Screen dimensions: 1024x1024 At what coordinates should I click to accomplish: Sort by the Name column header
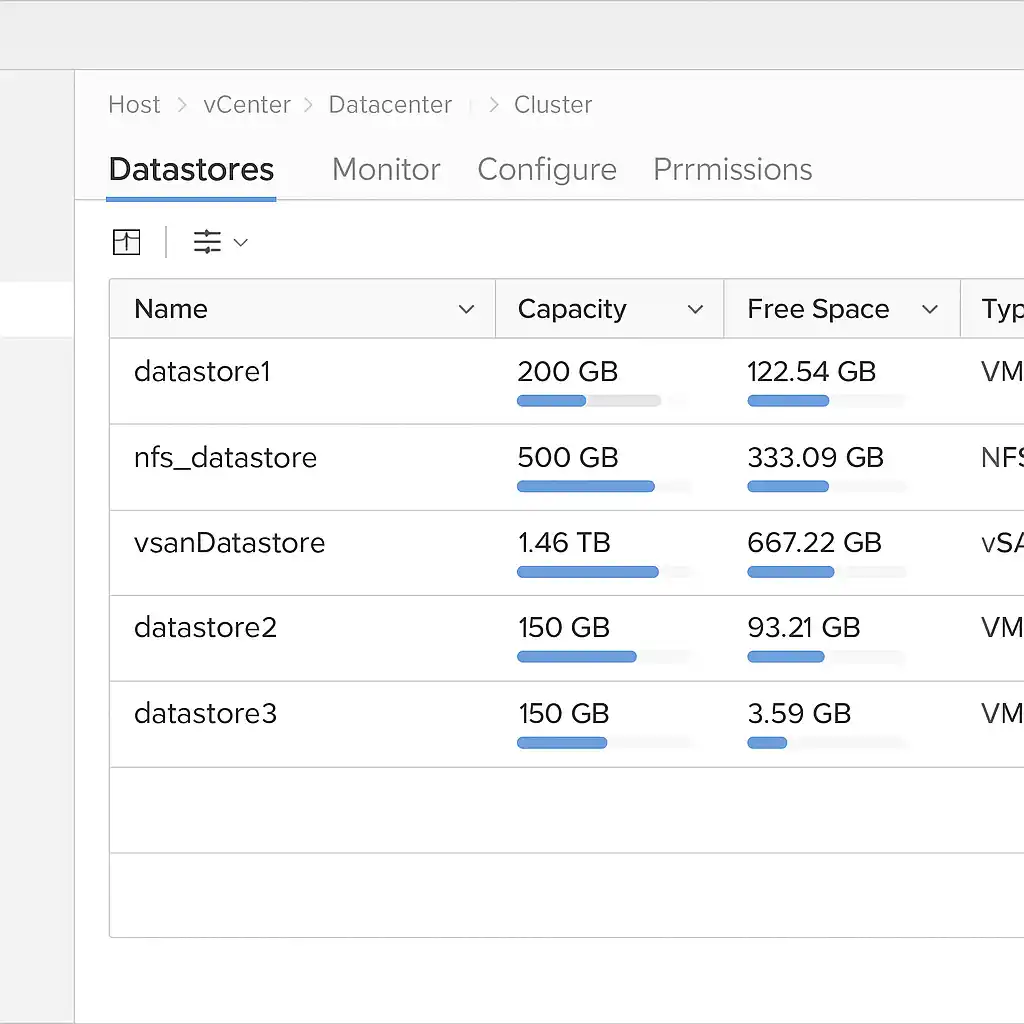[171, 309]
